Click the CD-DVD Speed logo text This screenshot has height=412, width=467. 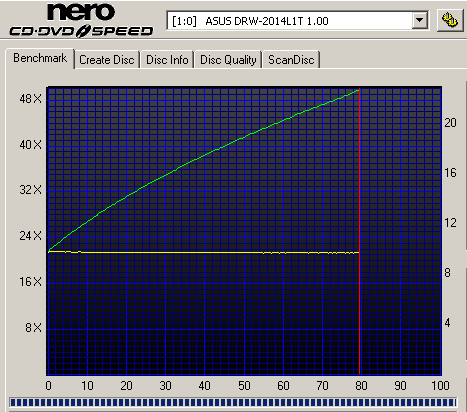coord(81,31)
